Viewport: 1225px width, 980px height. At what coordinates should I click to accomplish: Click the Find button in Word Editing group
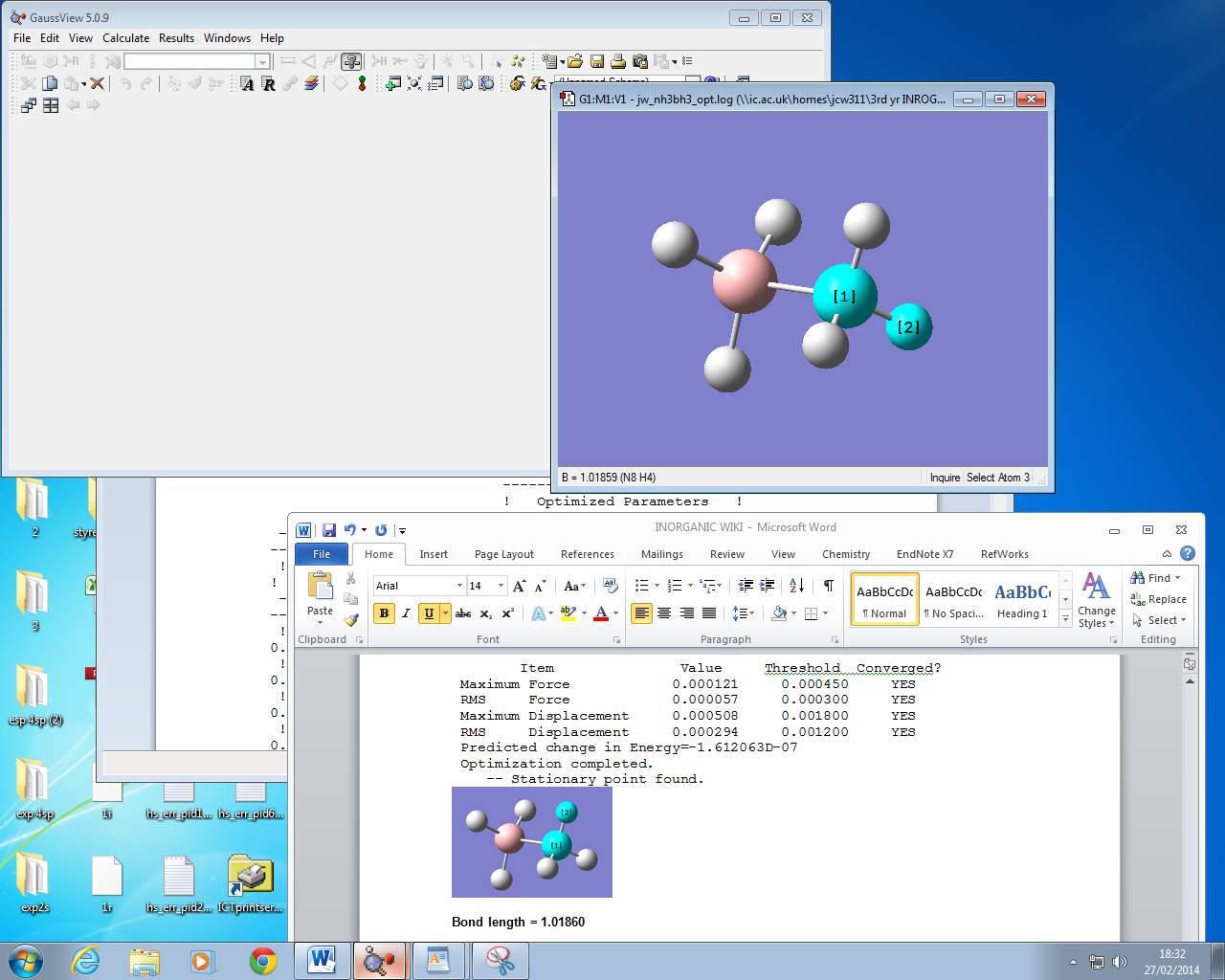point(1155,578)
